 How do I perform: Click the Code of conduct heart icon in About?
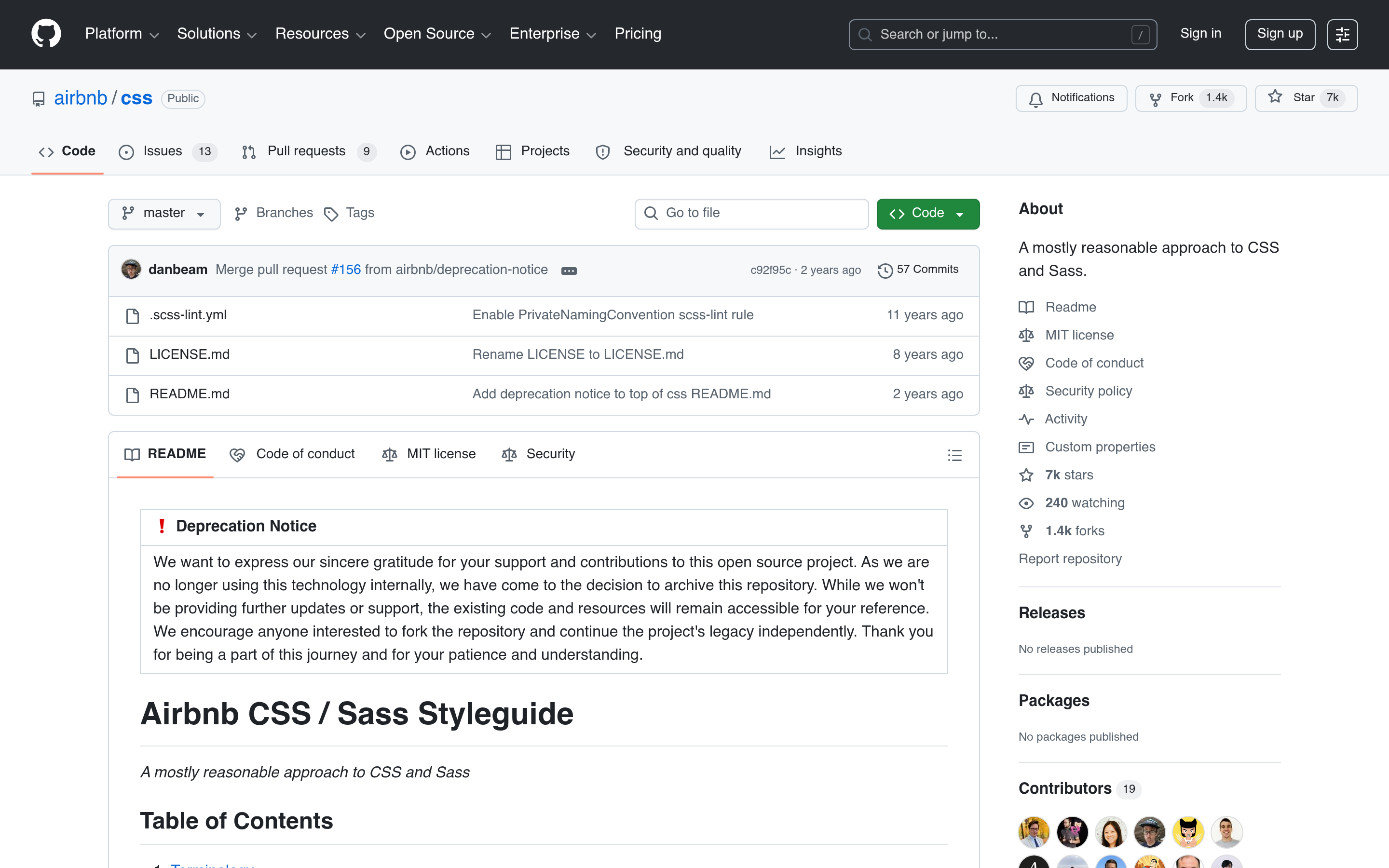pos(1026,364)
